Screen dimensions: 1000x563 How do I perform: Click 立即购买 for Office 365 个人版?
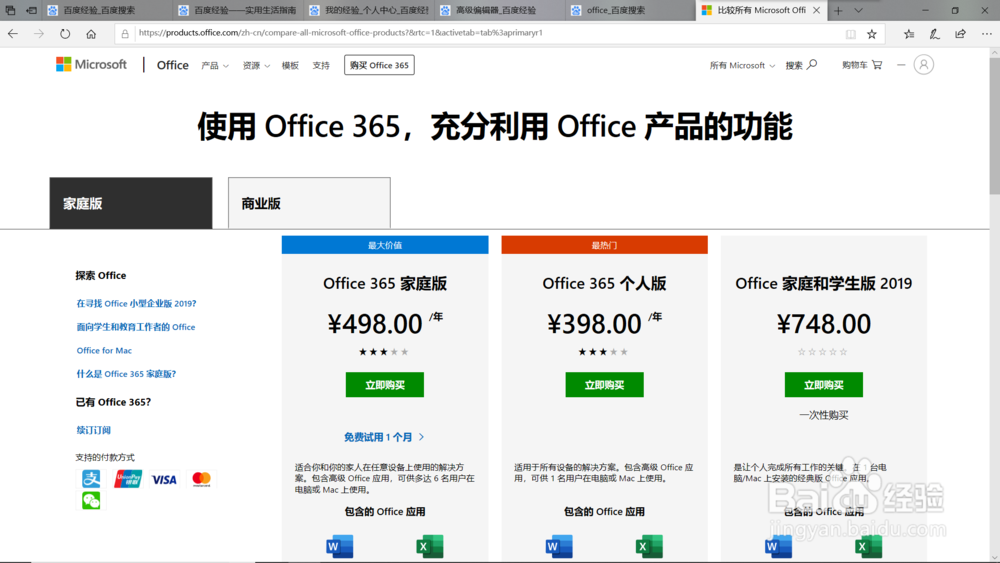pyautogui.click(x=604, y=384)
